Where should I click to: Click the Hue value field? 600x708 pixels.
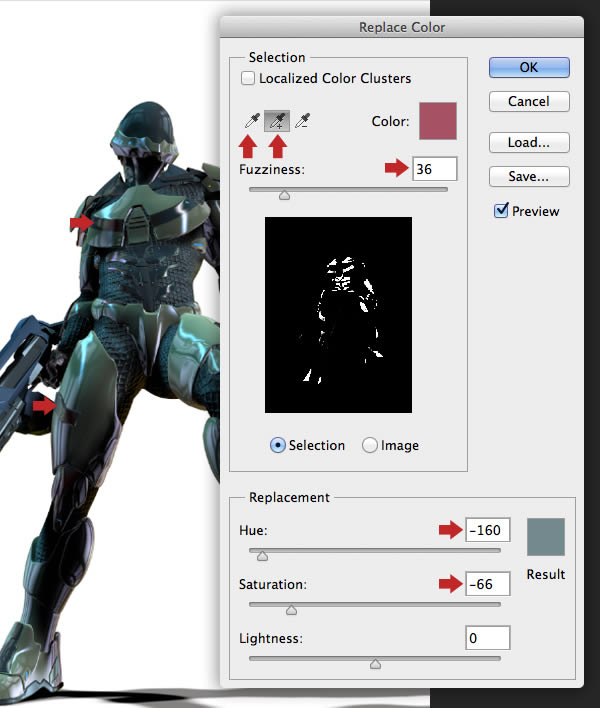pos(488,530)
